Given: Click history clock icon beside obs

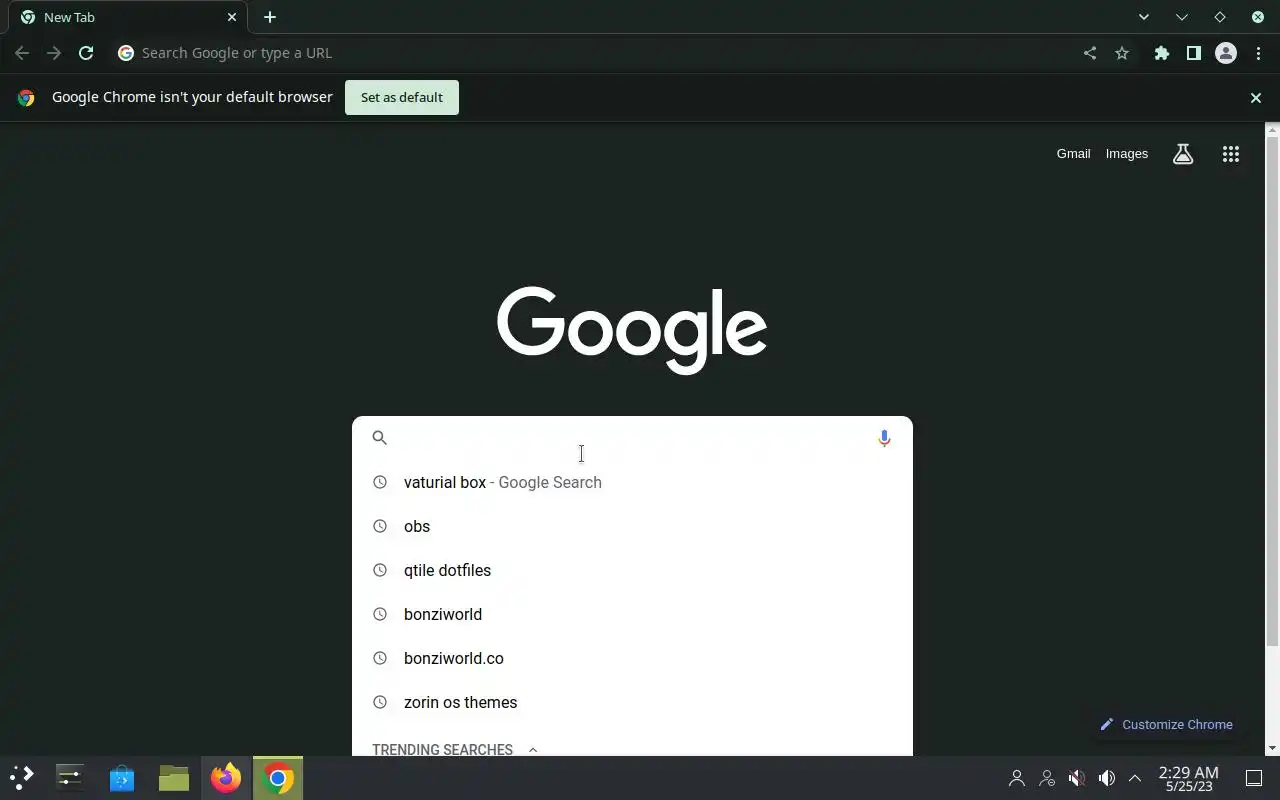Looking at the screenshot, I should pos(380,526).
